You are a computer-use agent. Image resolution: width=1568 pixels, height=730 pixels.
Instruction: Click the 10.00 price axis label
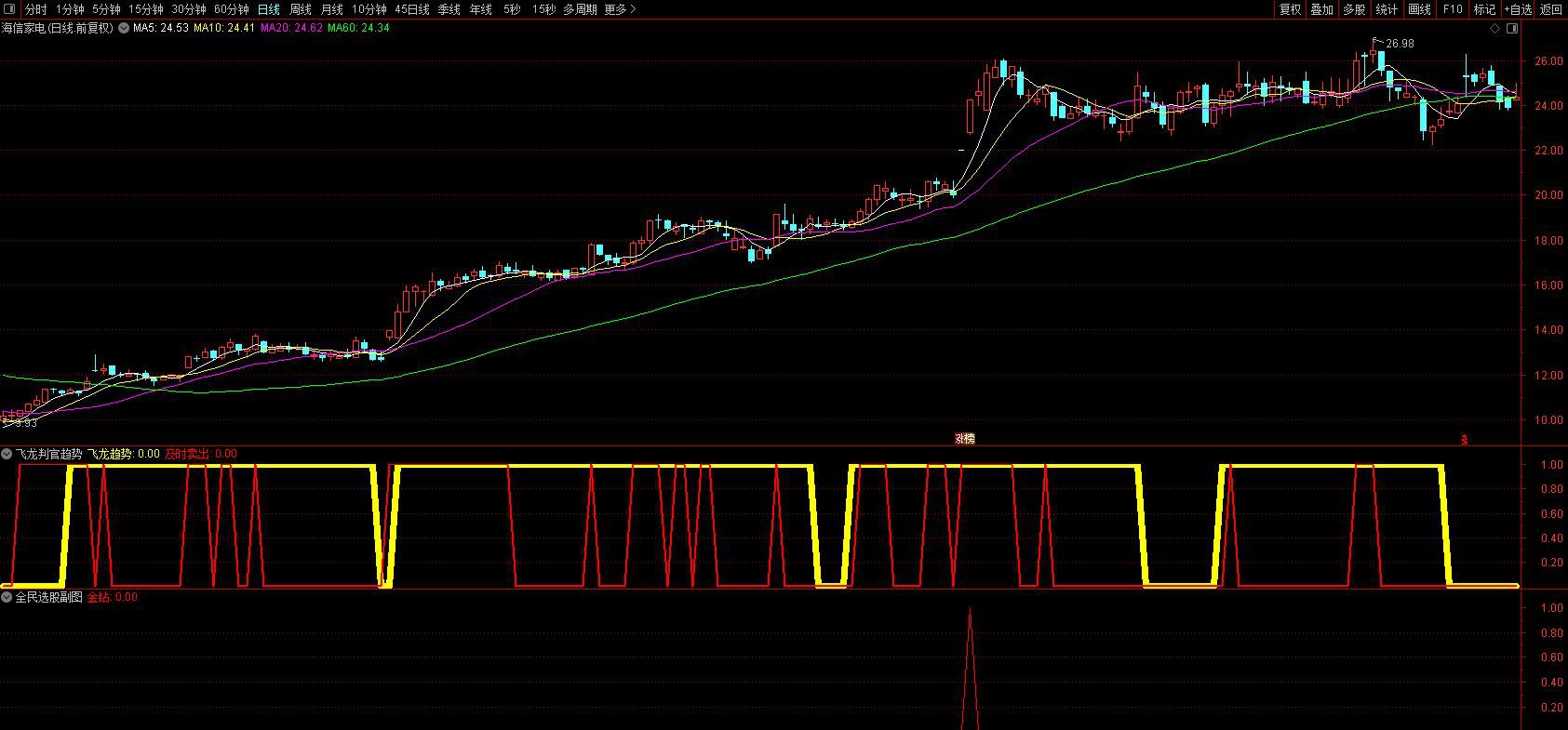coord(1548,420)
